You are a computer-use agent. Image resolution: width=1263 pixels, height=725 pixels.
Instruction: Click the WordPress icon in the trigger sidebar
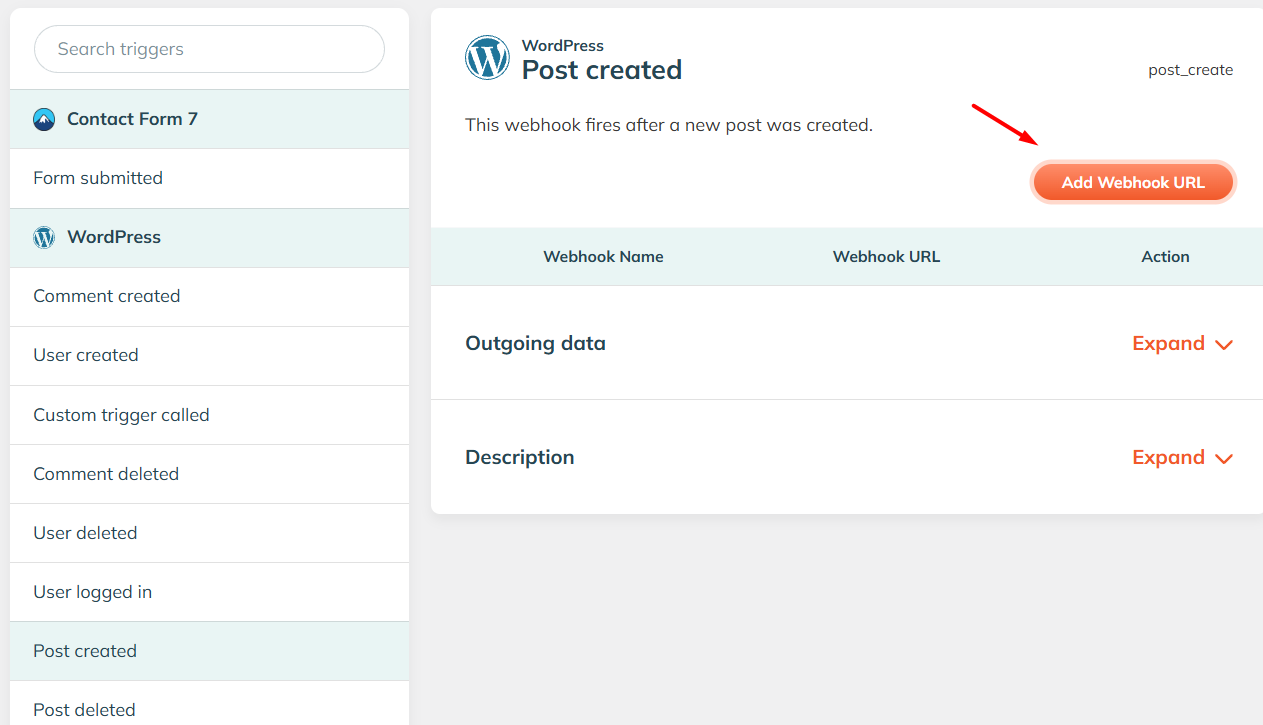pos(43,237)
